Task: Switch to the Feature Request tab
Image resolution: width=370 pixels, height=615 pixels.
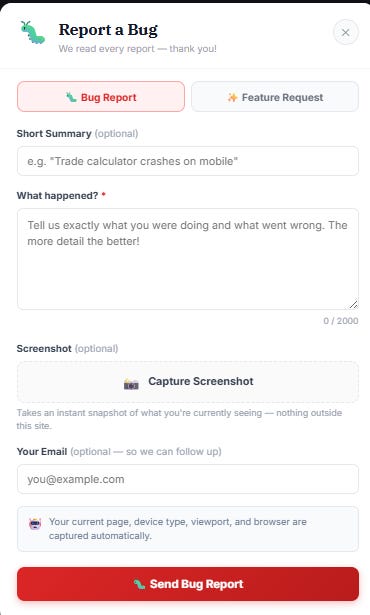Action: pos(275,97)
